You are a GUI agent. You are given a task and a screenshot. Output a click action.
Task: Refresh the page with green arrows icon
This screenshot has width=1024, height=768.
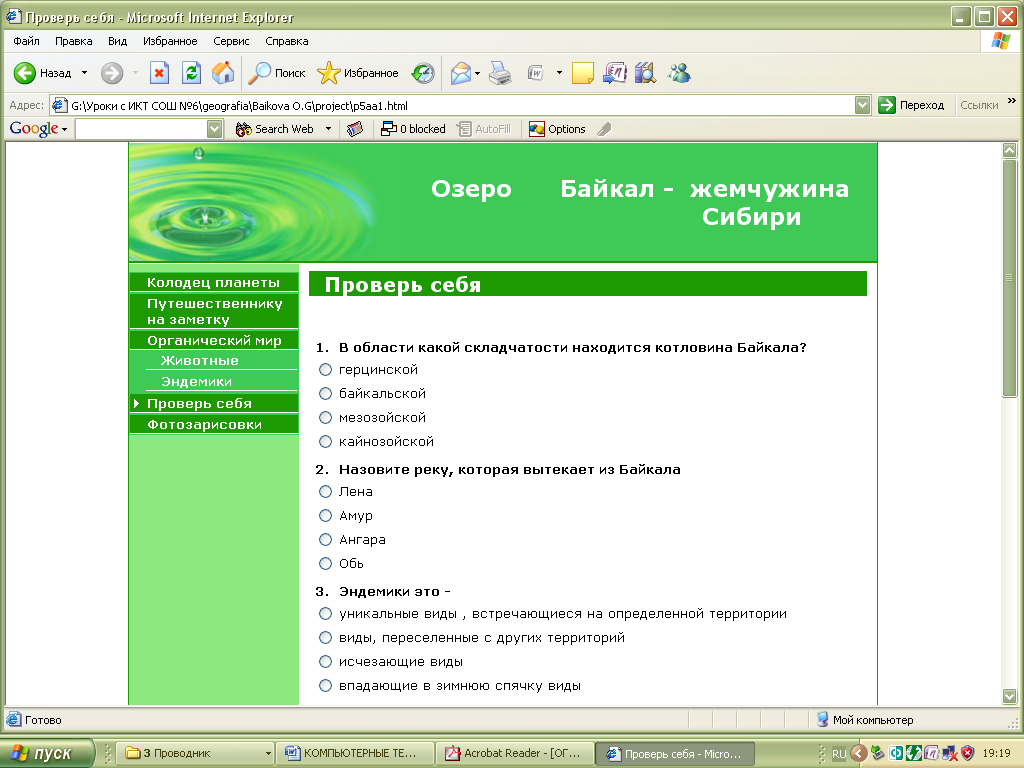[x=191, y=73]
